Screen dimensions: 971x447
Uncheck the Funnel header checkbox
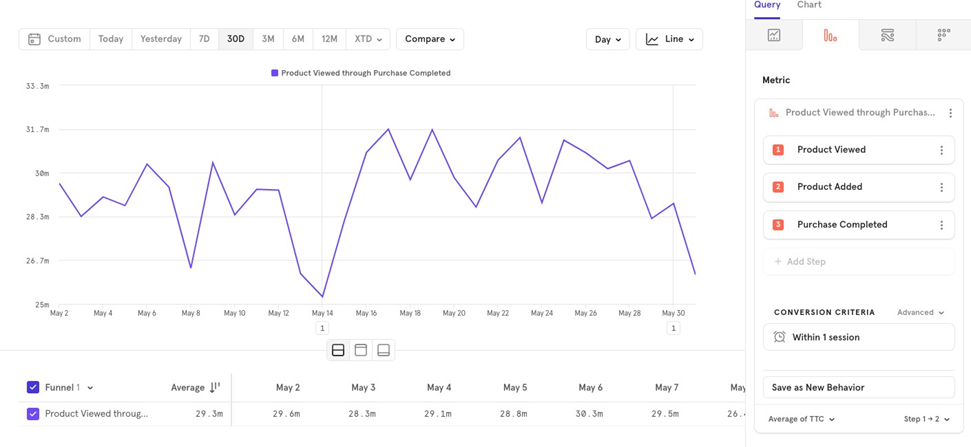point(33,387)
